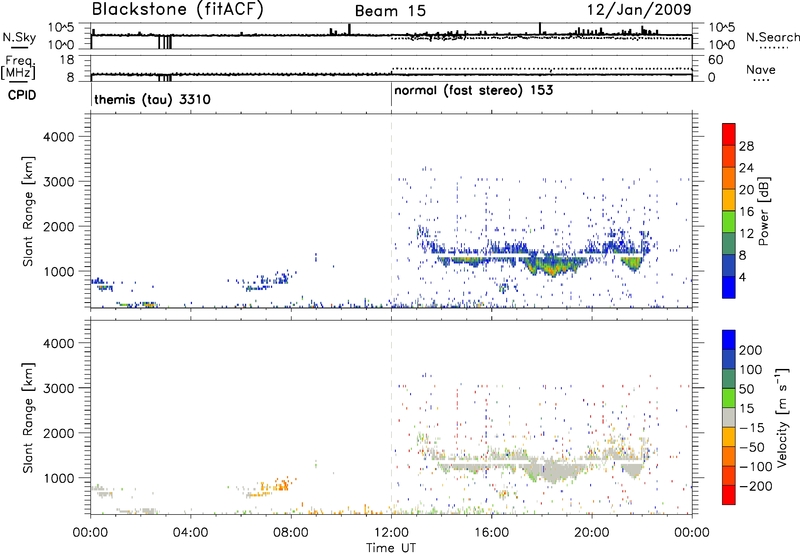This screenshot has width=800, height=554.
Task: Click the -50 label on velocity colorbar
Action: (x=752, y=447)
